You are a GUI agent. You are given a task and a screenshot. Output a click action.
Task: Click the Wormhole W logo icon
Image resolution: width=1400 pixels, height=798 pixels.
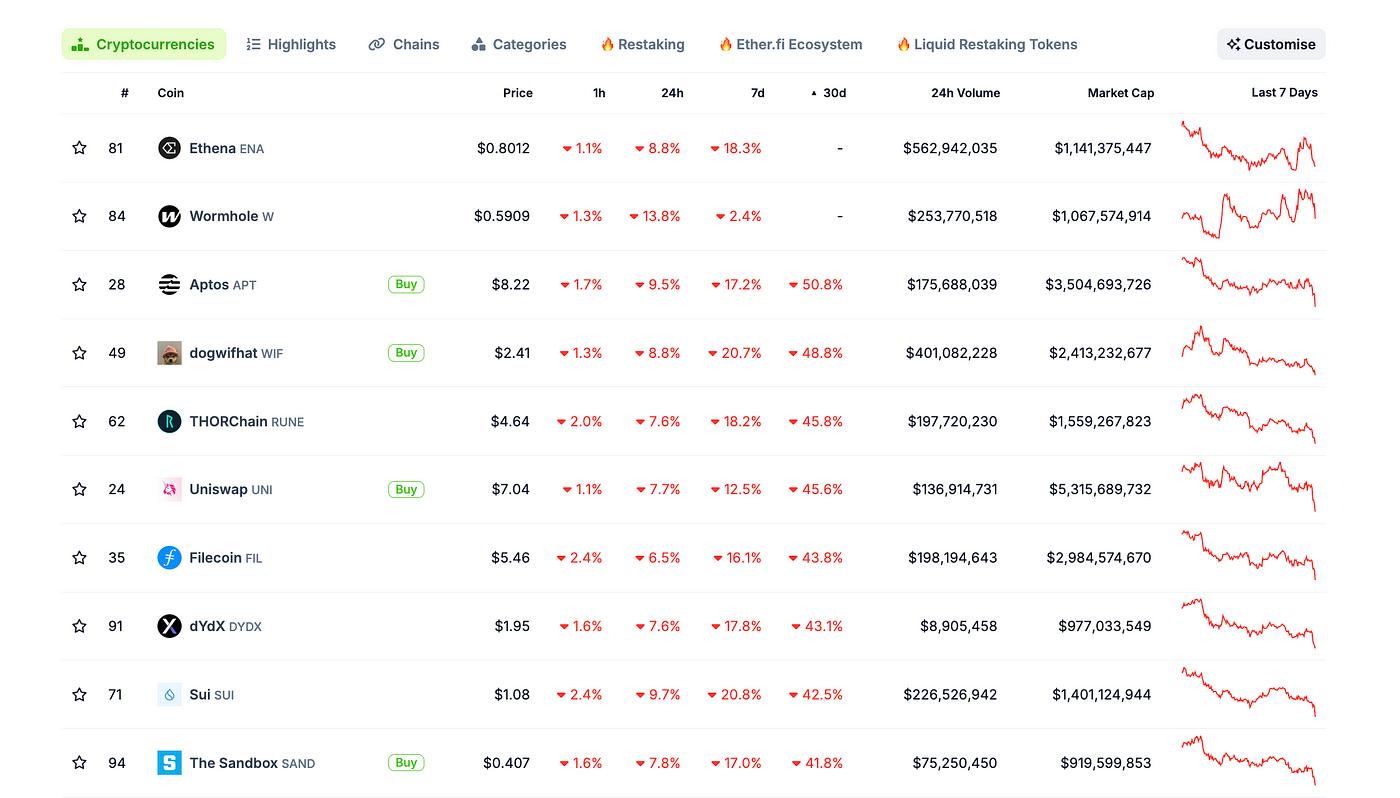pos(169,216)
